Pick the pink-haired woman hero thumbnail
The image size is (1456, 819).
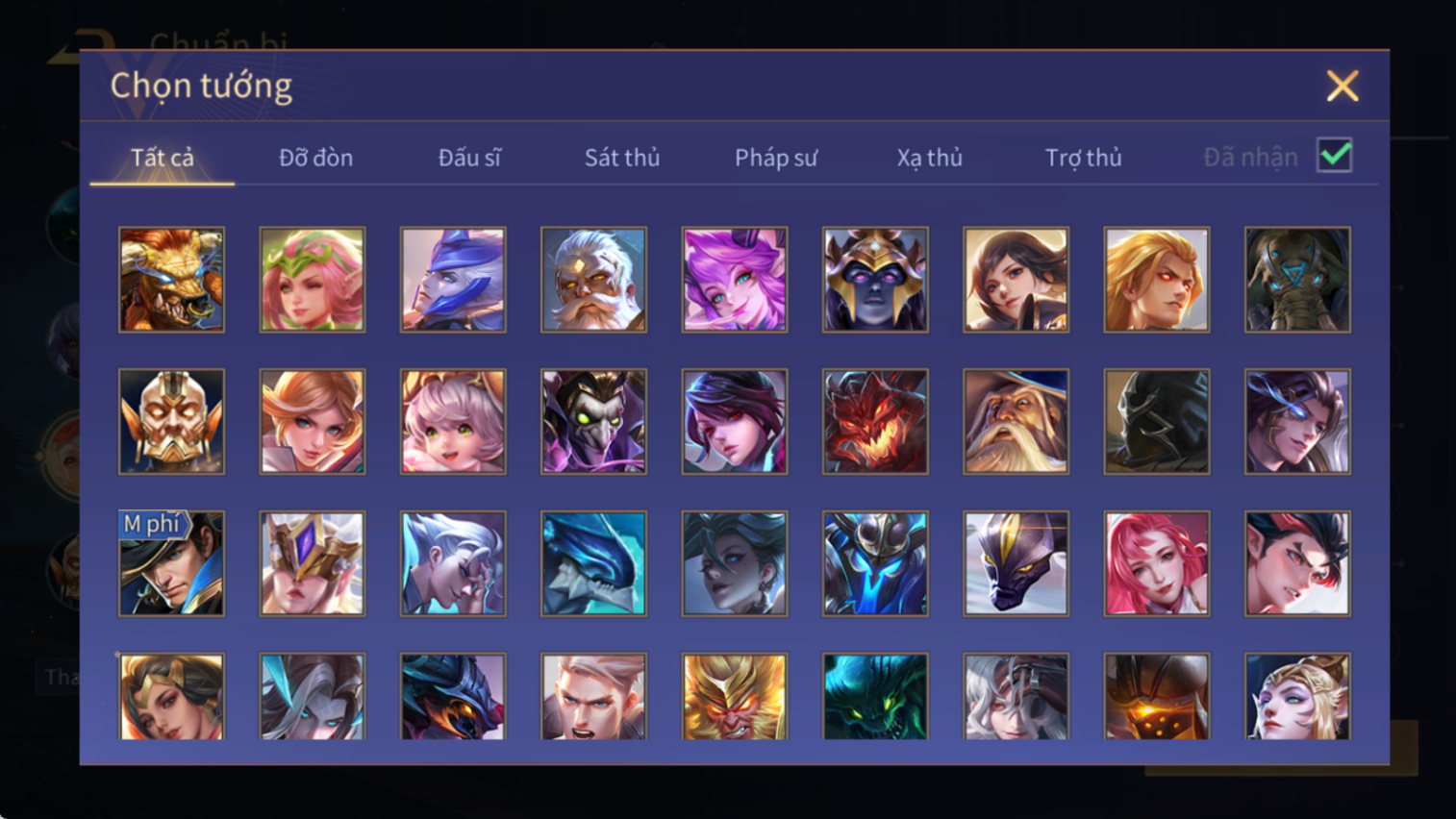click(x=1157, y=563)
